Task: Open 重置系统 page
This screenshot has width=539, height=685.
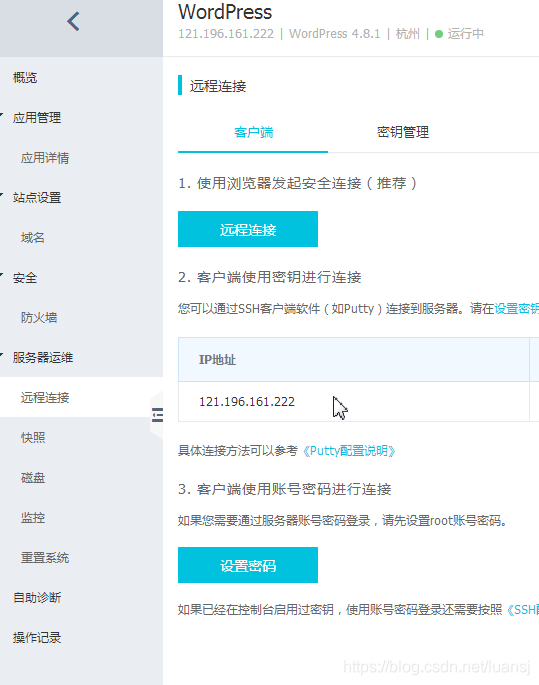Action: [45, 557]
